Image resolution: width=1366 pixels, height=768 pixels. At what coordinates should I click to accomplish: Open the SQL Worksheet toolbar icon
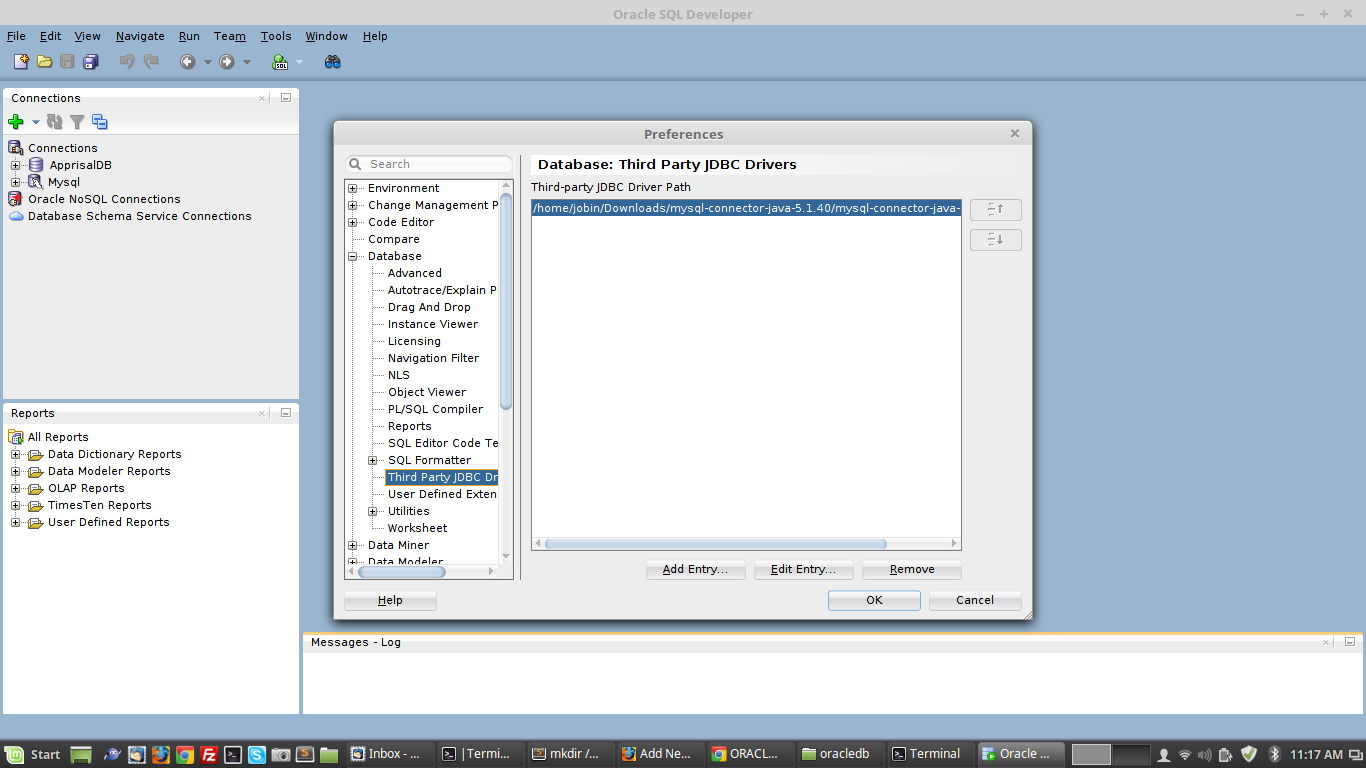pyautogui.click(x=280, y=62)
